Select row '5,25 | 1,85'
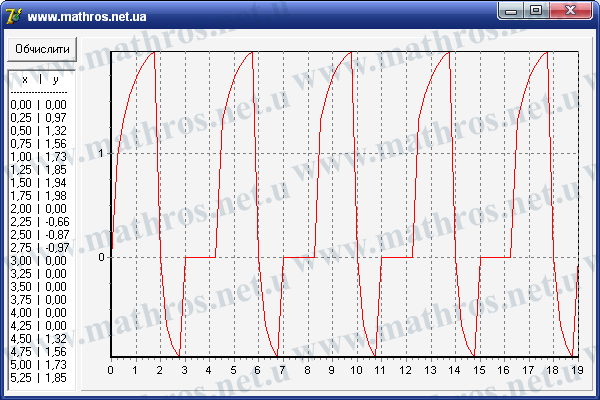The height and width of the screenshot is (400, 600). (x=39, y=378)
